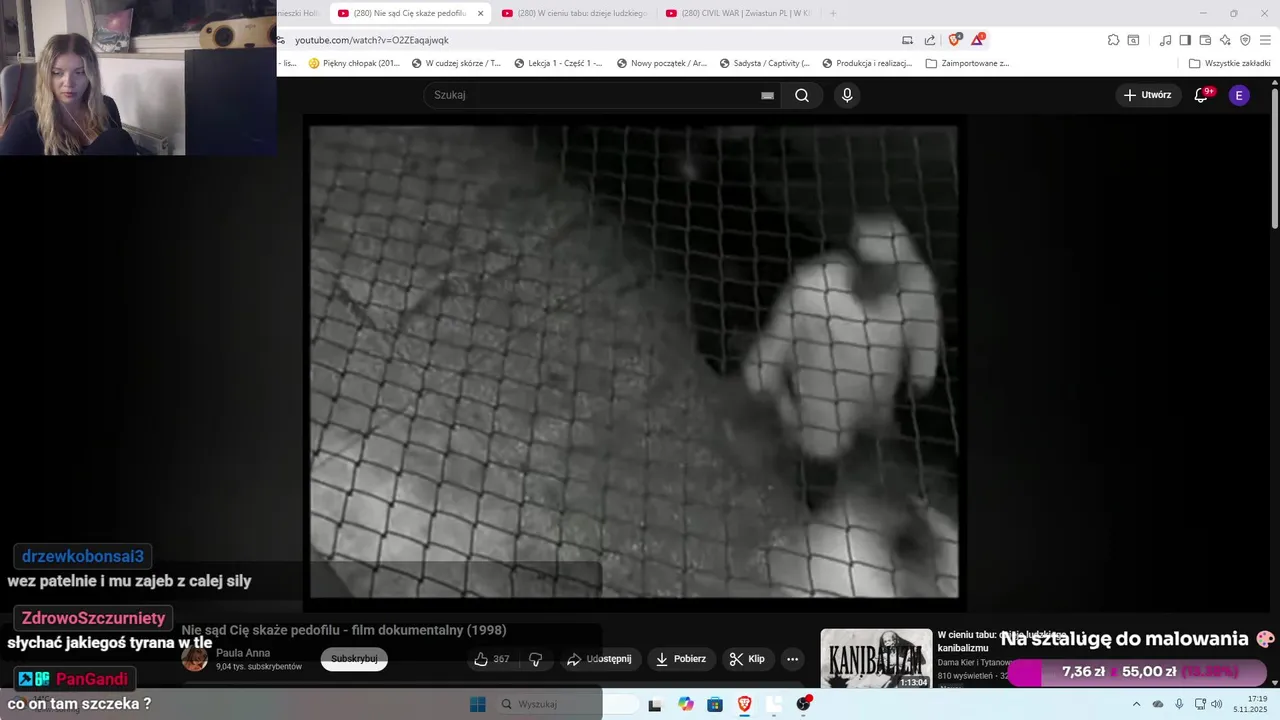Open Copilot from the taskbar
This screenshot has width=1280, height=720.
pyautogui.click(x=685, y=704)
